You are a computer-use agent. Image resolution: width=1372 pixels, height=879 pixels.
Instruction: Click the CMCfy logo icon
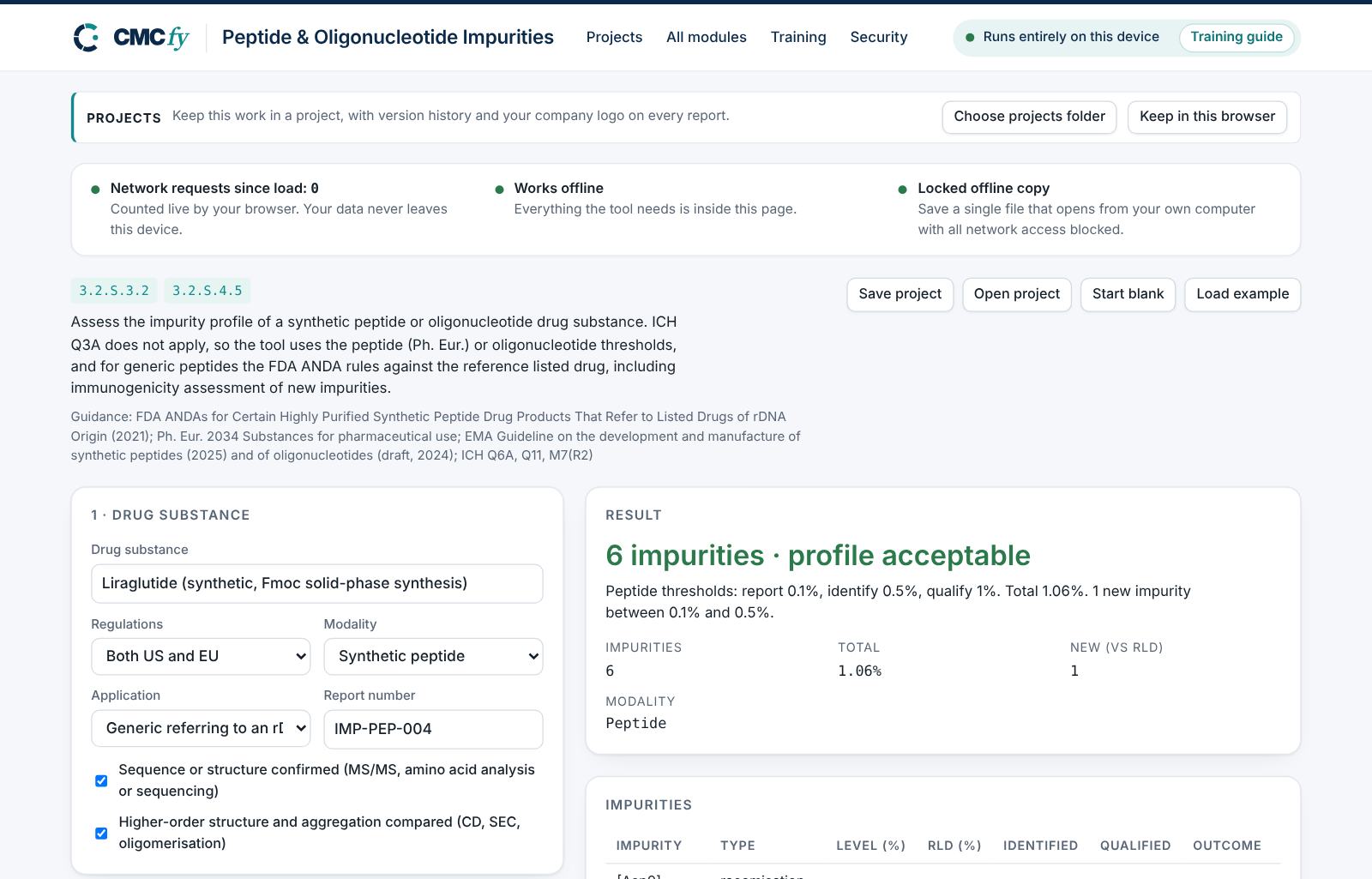pos(87,38)
